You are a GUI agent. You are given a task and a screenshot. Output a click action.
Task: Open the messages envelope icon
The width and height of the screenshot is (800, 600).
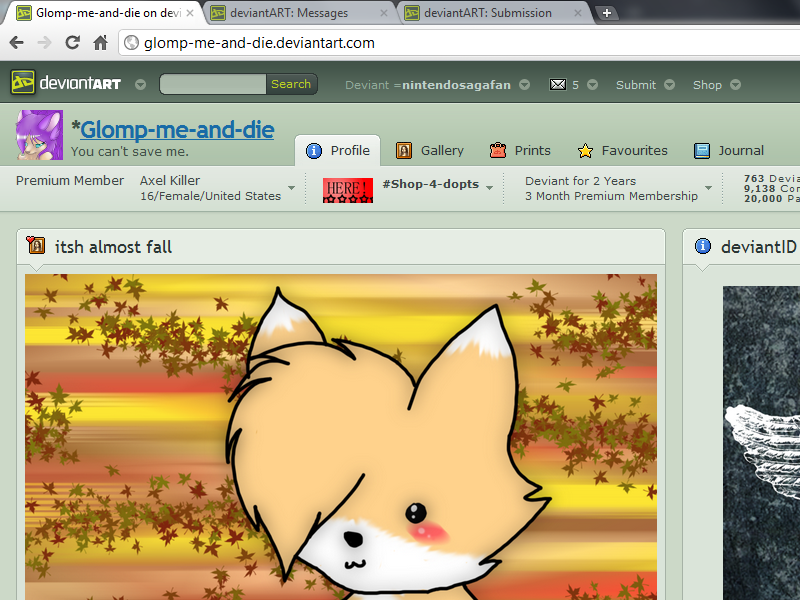point(558,85)
